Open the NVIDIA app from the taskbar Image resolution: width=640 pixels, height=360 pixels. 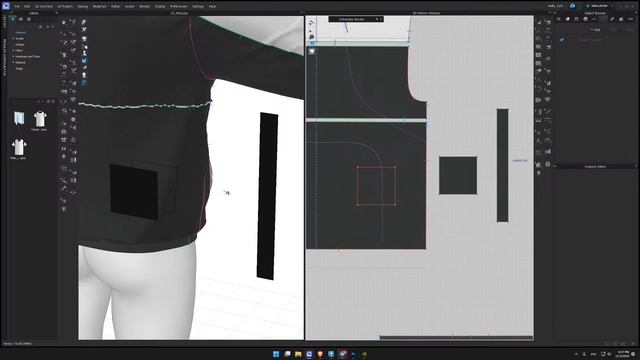(364, 354)
